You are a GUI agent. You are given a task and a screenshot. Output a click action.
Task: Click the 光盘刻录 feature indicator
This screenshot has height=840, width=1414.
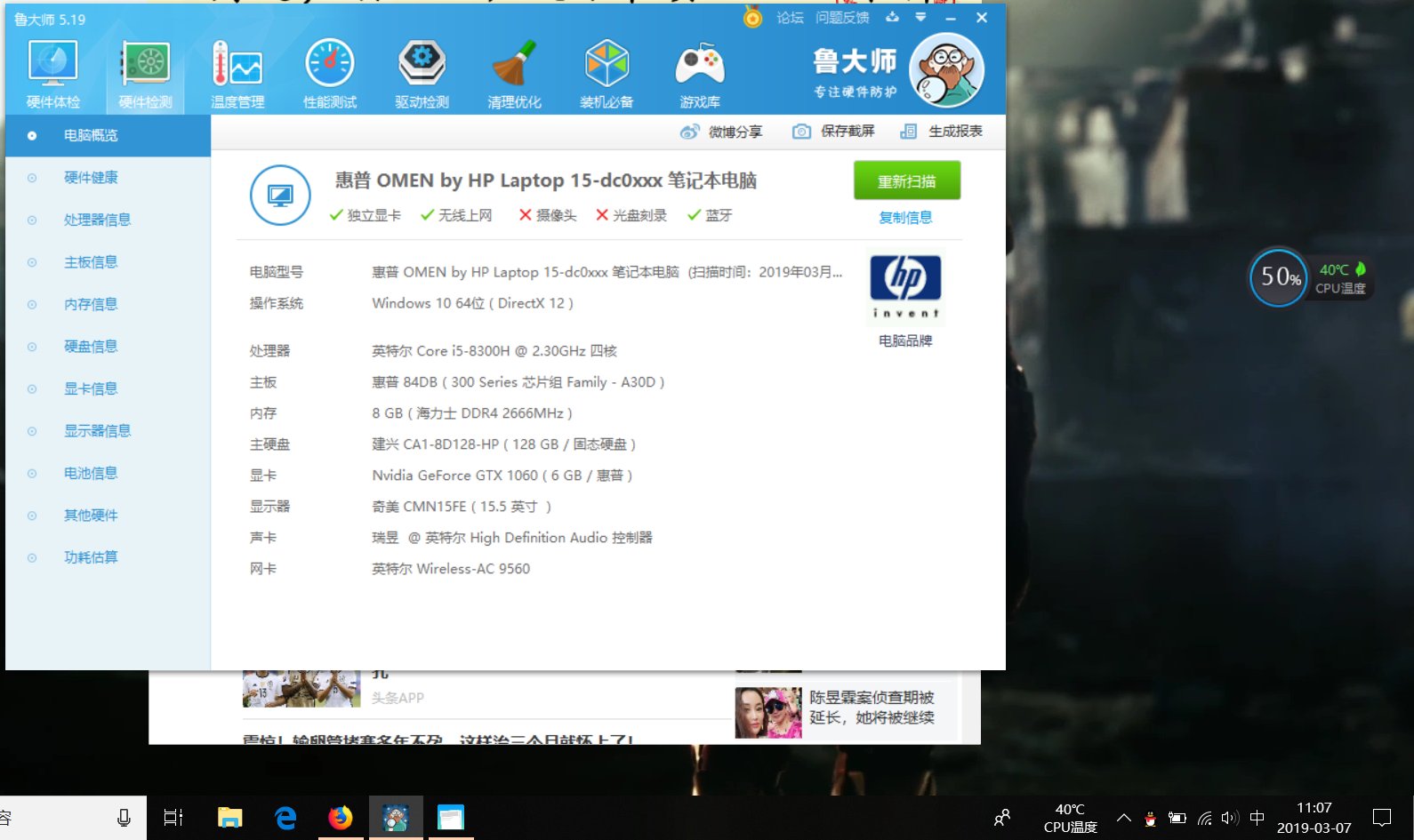(x=631, y=215)
